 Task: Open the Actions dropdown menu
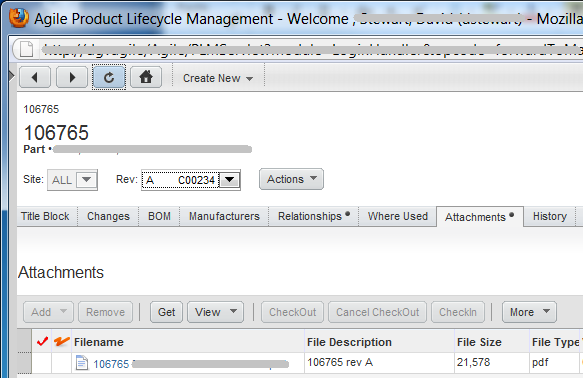[292, 179]
